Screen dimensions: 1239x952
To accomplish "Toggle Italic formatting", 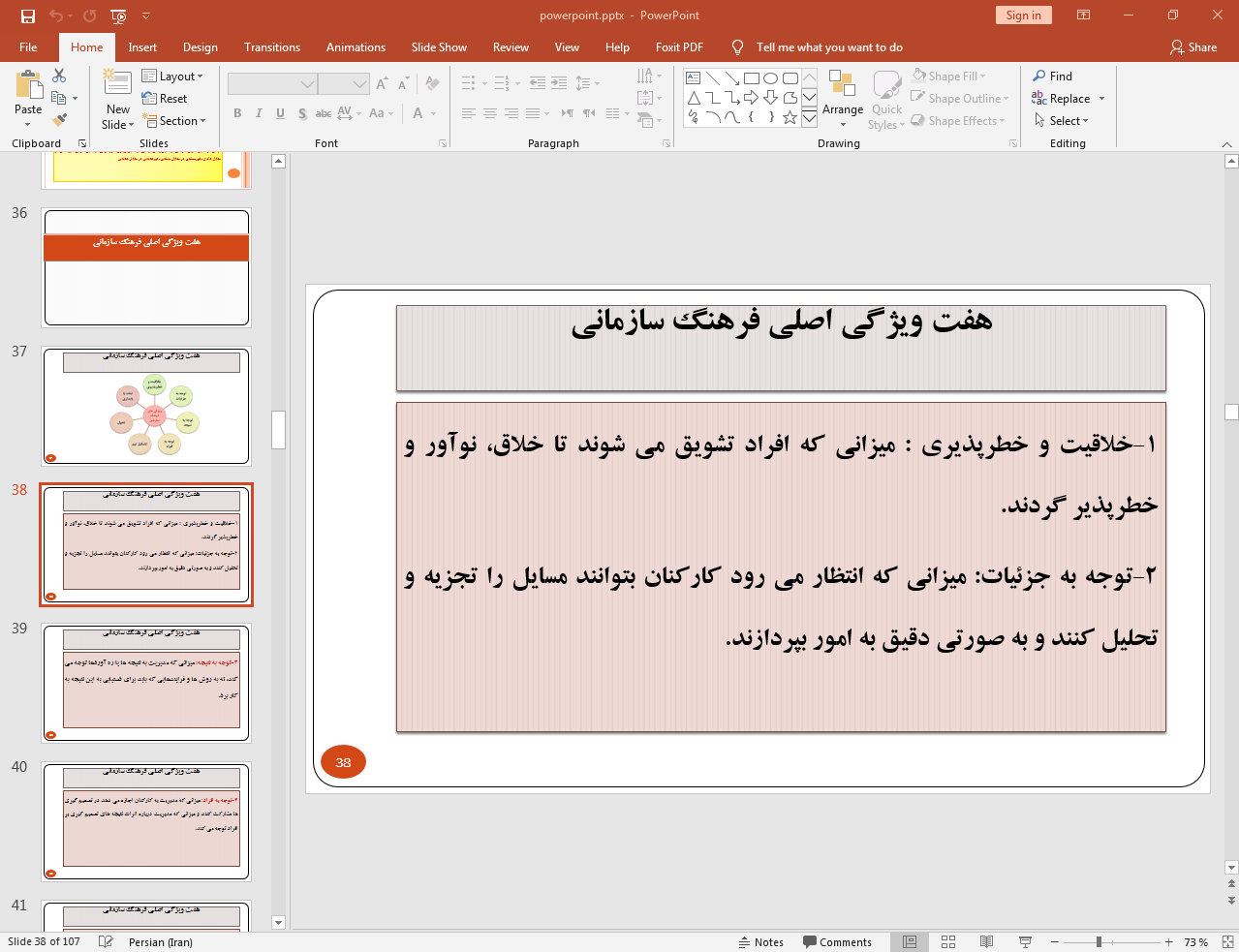I will click(x=259, y=113).
